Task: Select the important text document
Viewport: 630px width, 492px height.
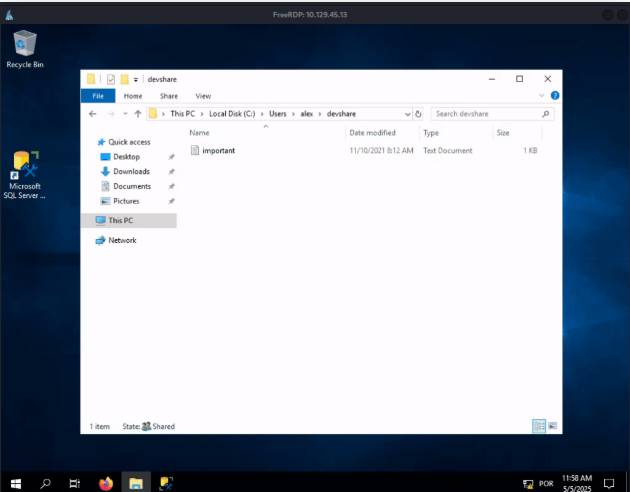Action: click(x=218, y=150)
